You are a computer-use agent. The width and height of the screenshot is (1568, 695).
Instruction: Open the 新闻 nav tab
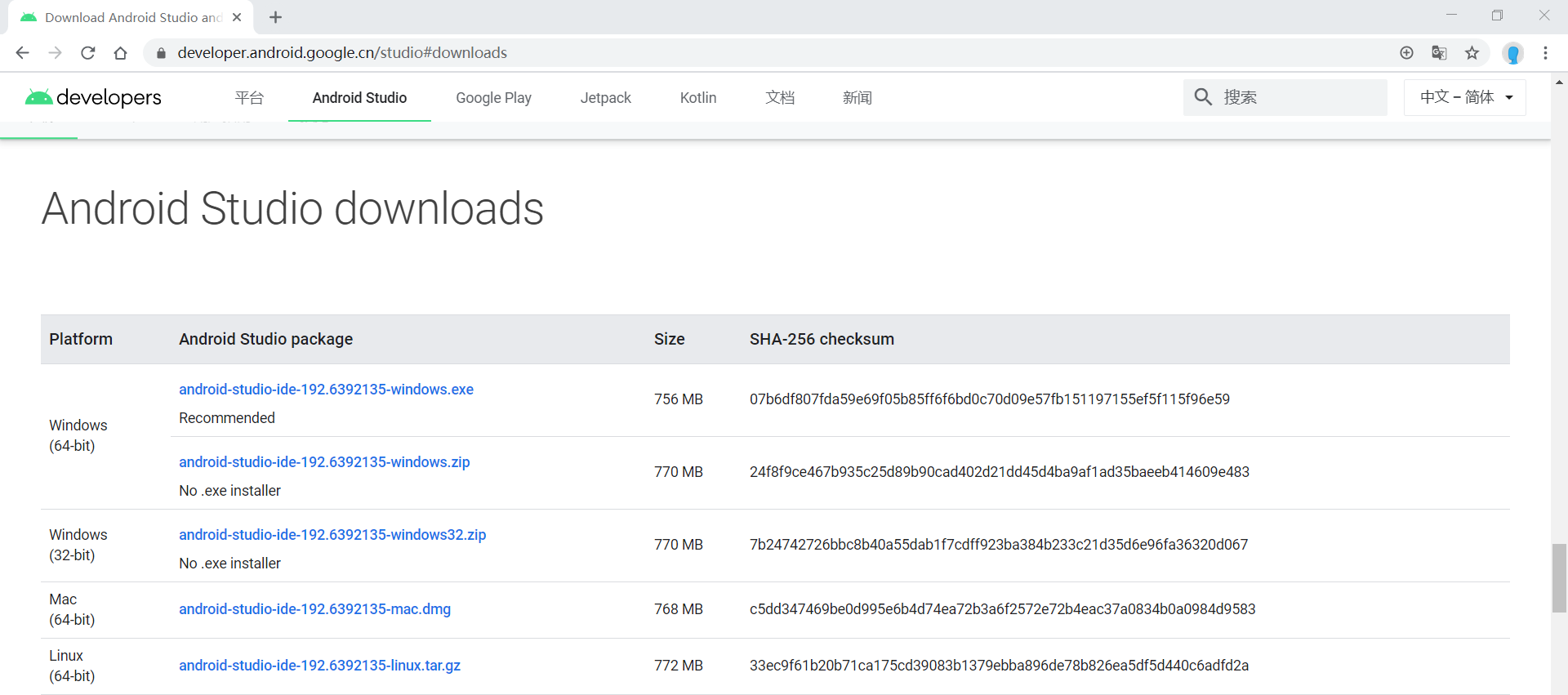click(857, 98)
